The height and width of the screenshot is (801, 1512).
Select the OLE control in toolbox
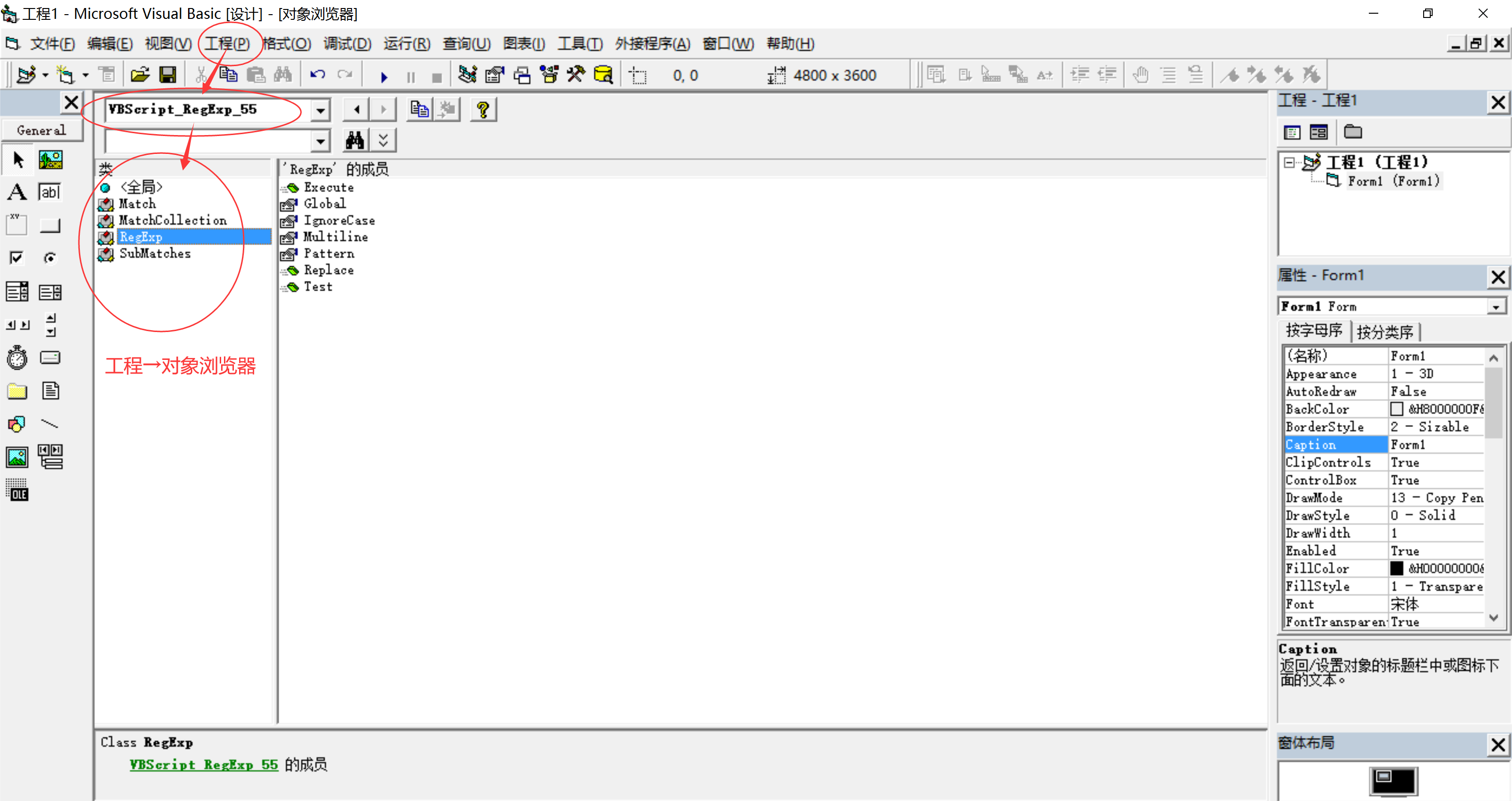17,489
